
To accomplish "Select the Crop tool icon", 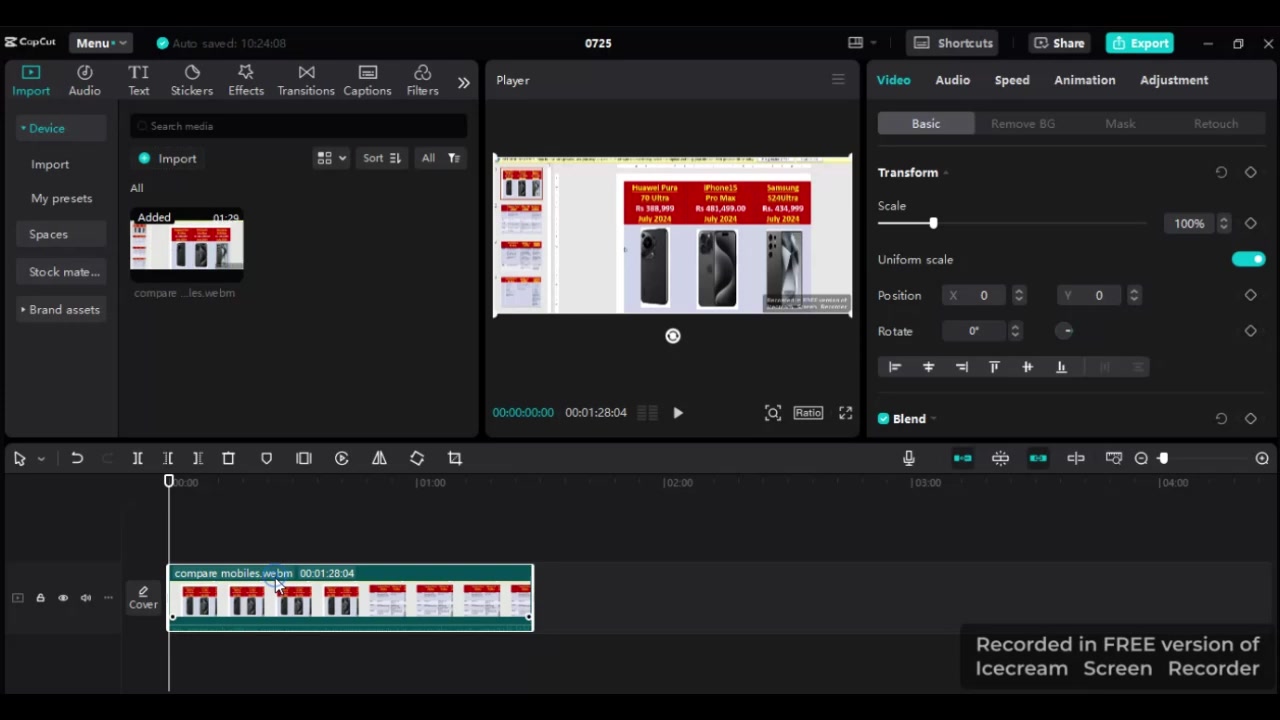I will (455, 458).
